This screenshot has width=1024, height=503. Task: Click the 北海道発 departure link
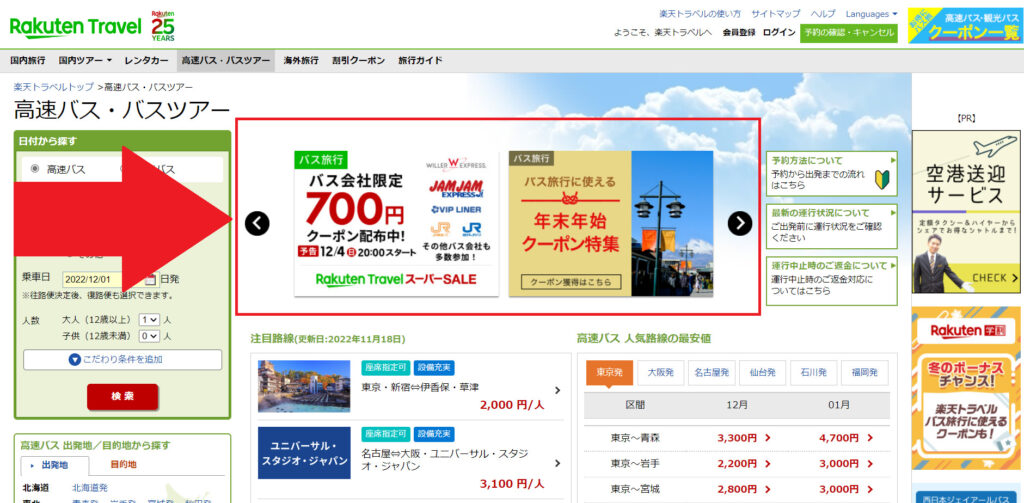(89, 487)
